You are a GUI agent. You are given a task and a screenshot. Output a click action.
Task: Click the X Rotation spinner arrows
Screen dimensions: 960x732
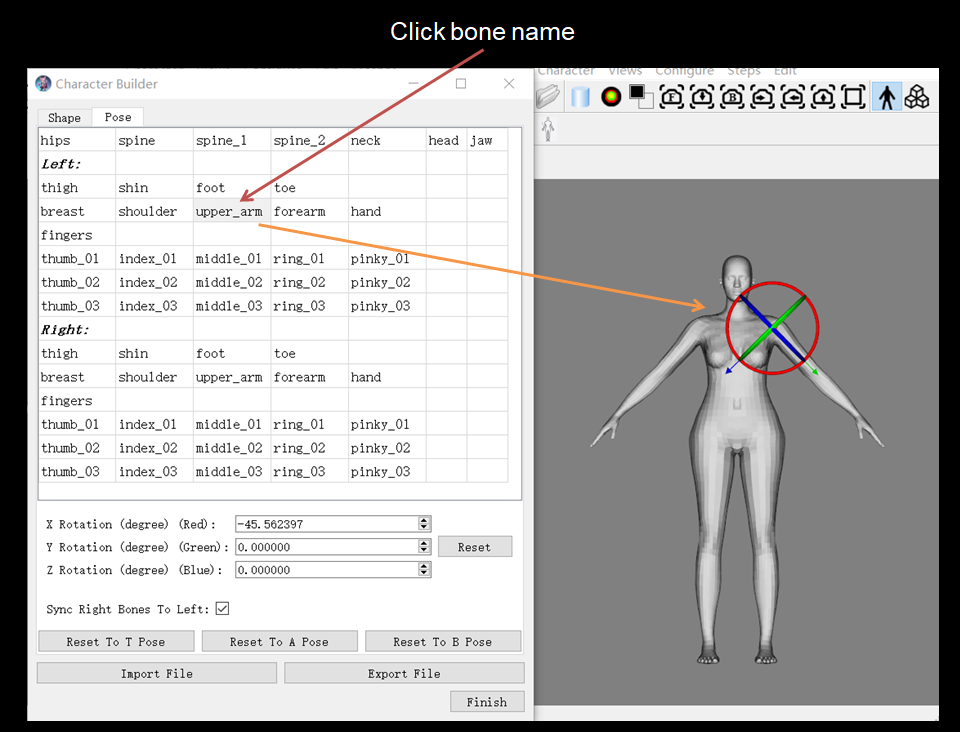(x=424, y=524)
